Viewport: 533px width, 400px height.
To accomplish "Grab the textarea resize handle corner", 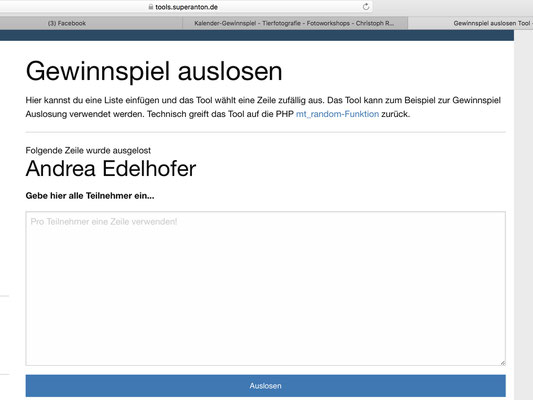I will pos(503,363).
